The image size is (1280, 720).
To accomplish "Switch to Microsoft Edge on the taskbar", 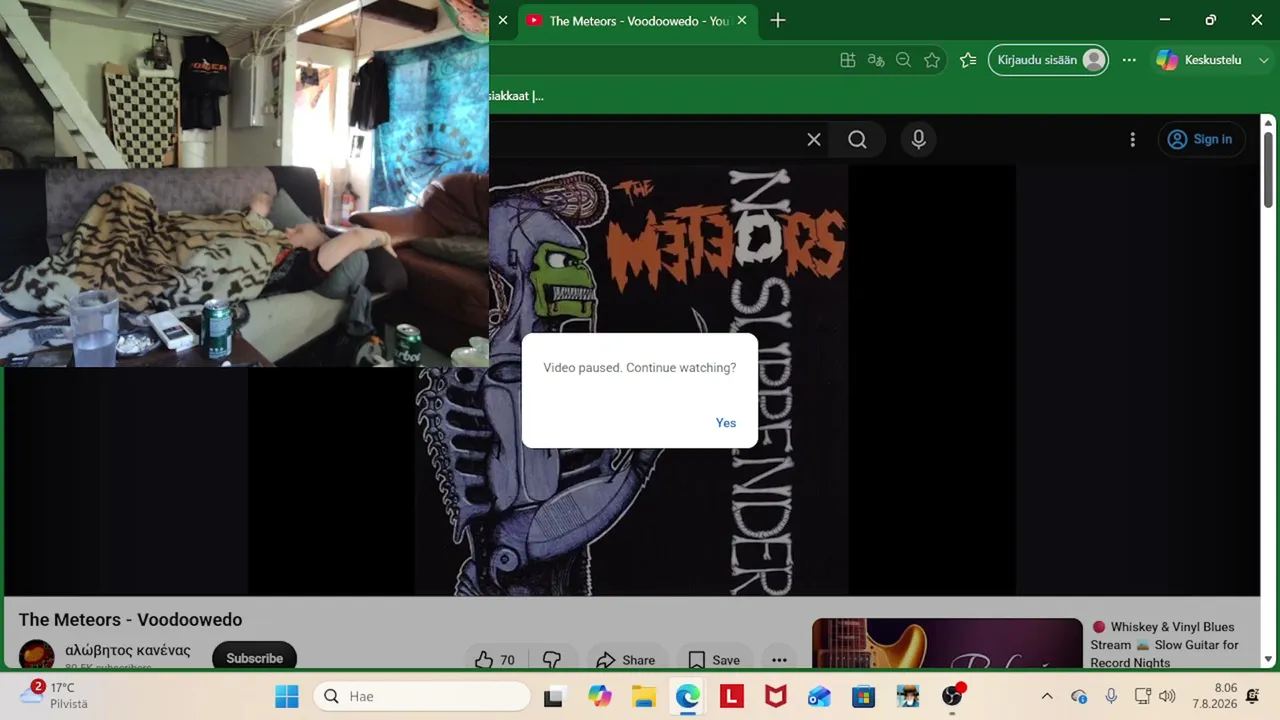I will [688, 696].
